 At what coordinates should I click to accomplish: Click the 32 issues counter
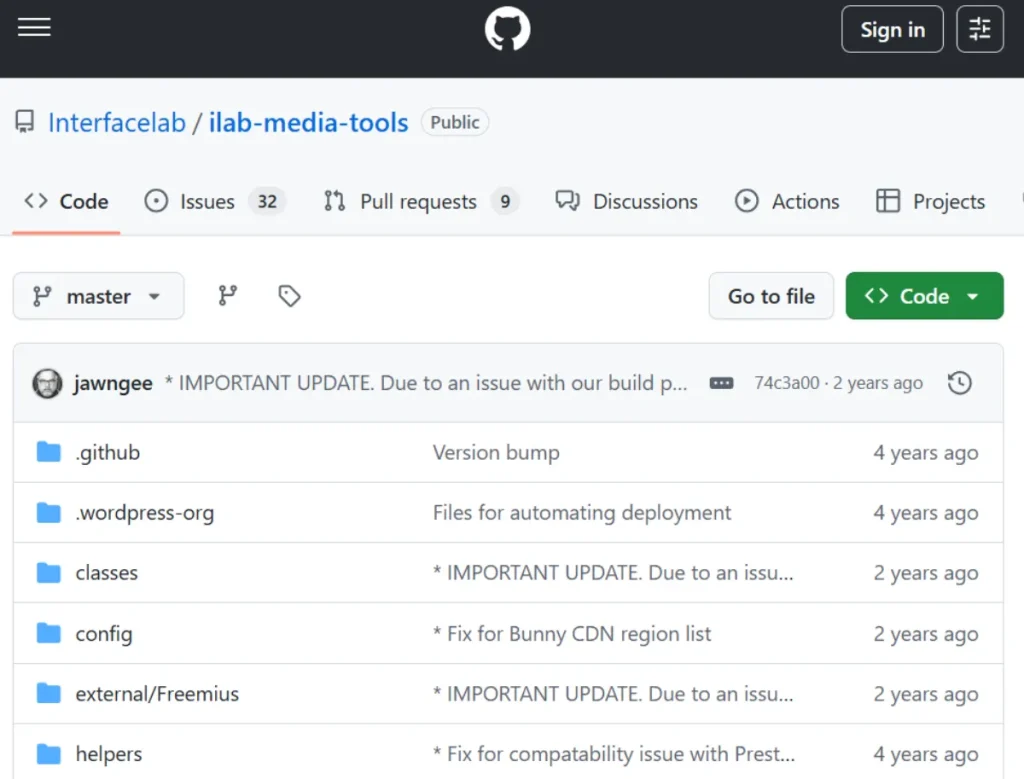point(267,201)
